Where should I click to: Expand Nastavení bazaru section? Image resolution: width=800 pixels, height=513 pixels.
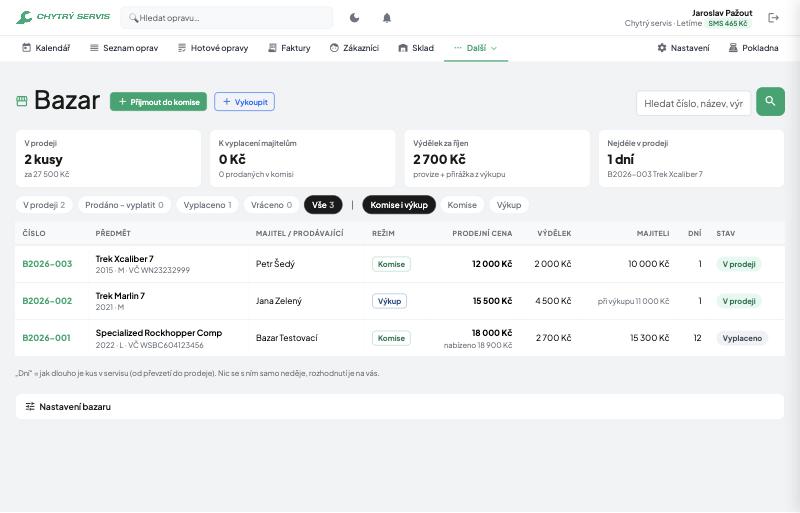tap(399, 407)
